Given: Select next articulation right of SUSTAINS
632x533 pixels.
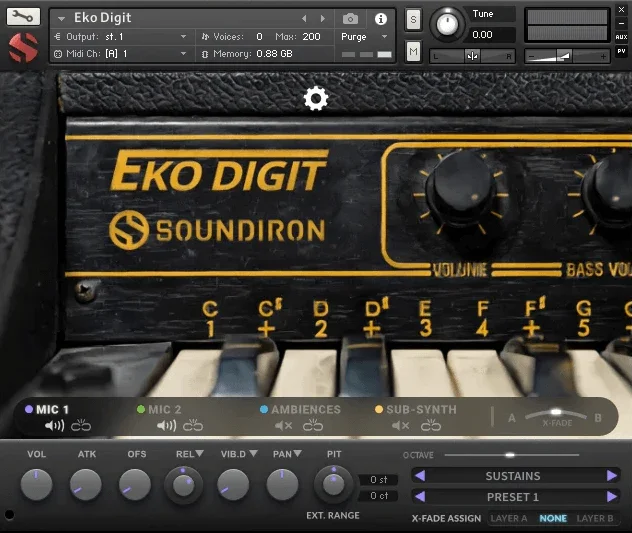Looking at the screenshot, I should pyautogui.click(x=611, y=476).
